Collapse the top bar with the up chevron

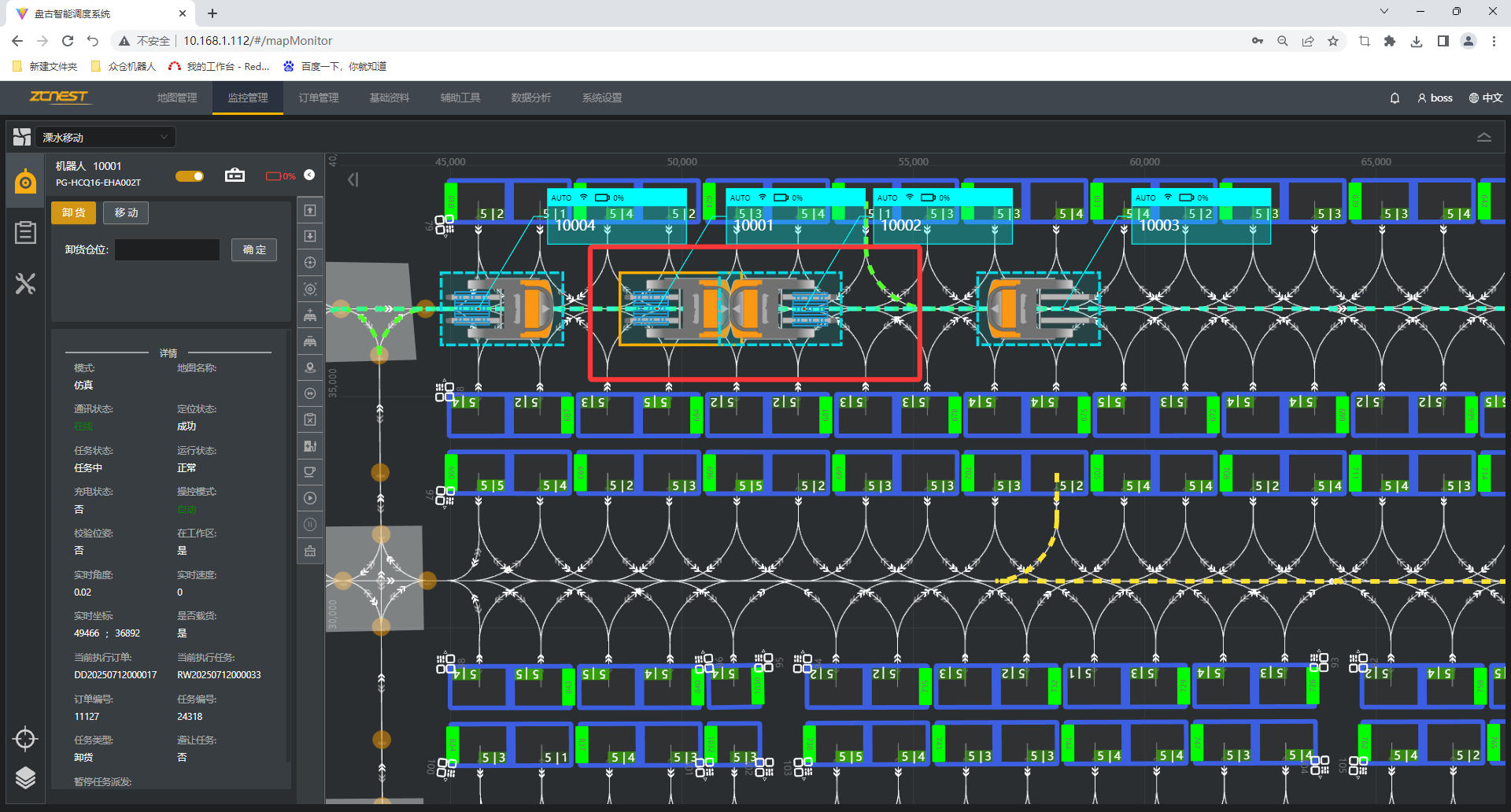tap(1483, 138)
